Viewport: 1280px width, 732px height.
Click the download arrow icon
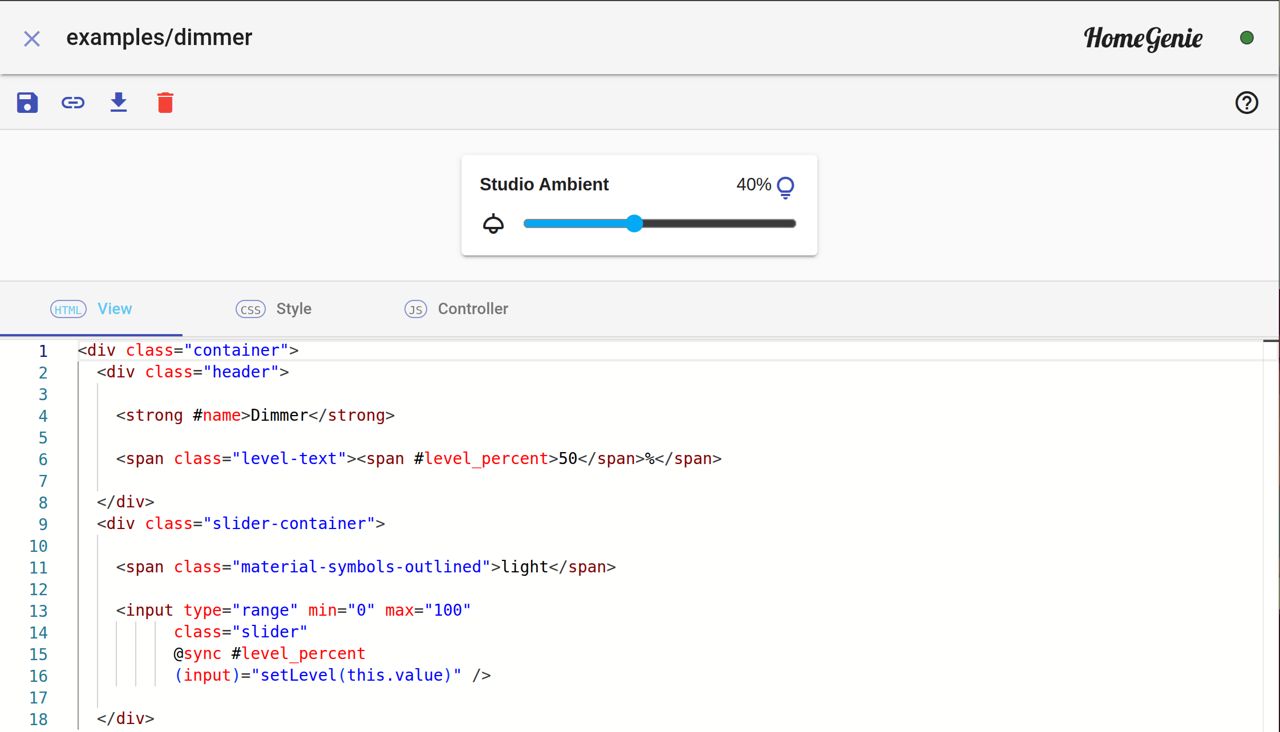click(119, 102)
